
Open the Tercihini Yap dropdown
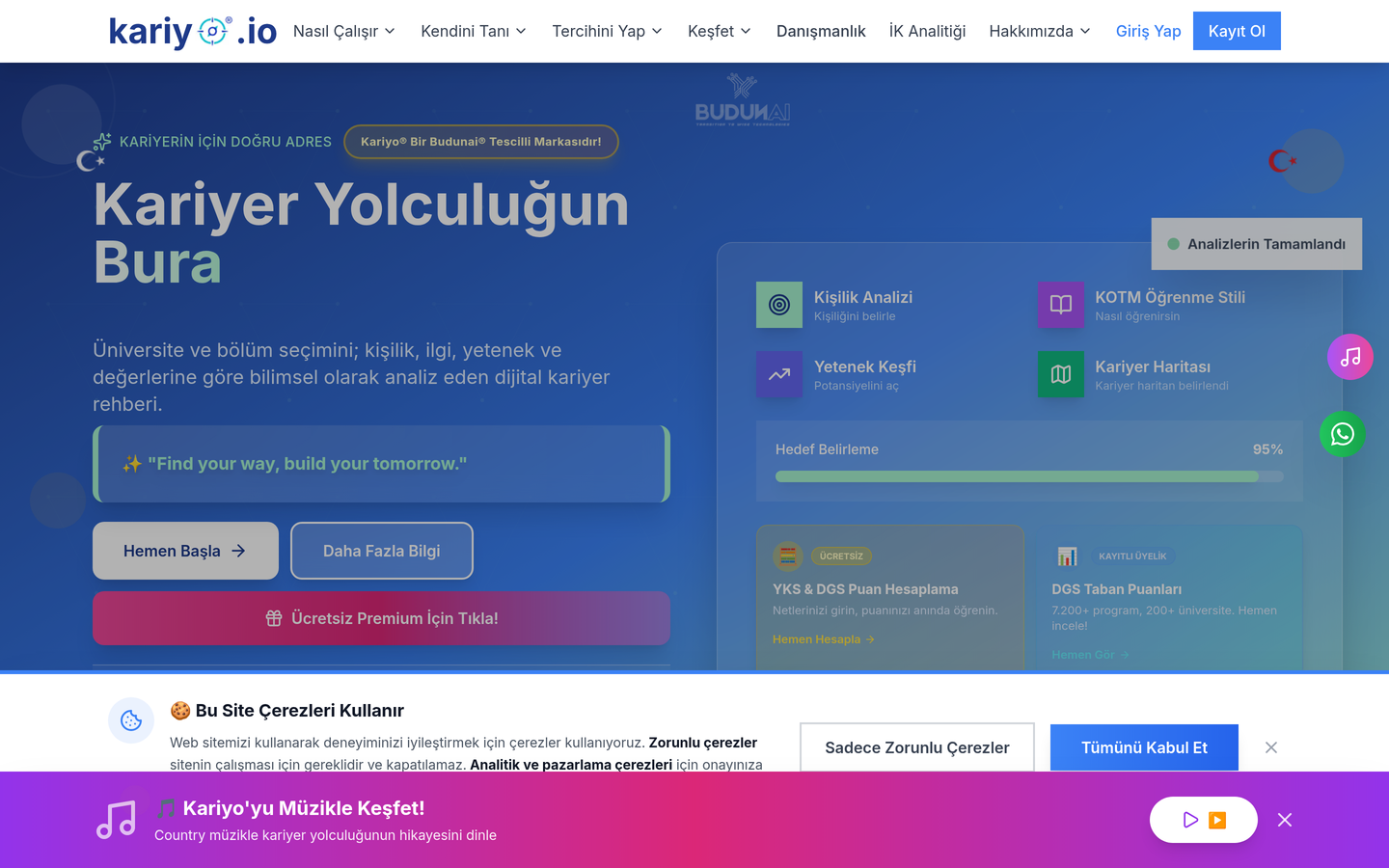pyautogui.click(x=608, y=31)
